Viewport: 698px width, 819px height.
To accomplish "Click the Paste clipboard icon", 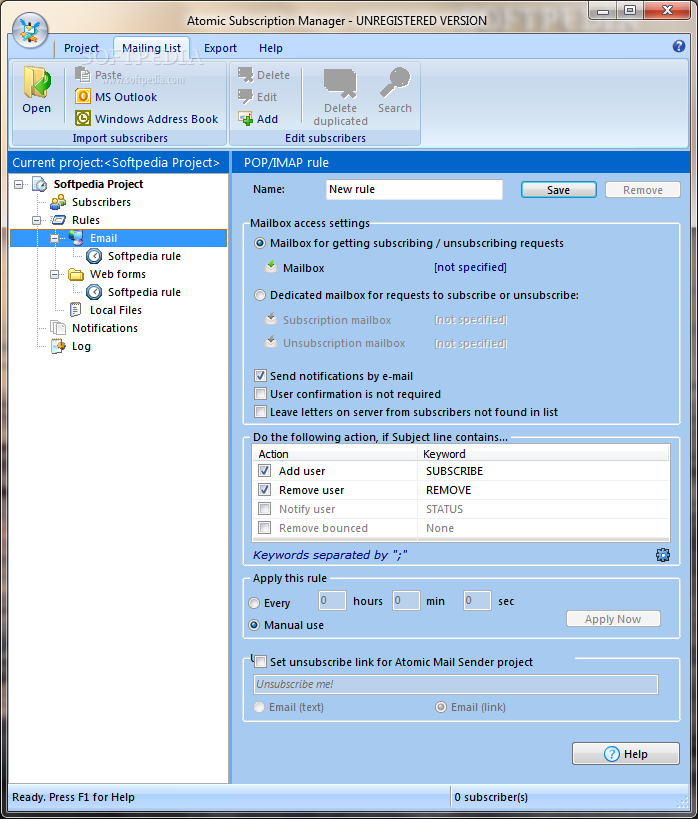I will point(83,75).
